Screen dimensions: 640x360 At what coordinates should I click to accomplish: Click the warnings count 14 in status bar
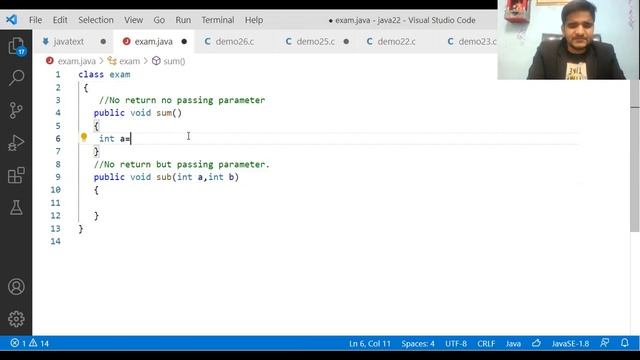39,343
